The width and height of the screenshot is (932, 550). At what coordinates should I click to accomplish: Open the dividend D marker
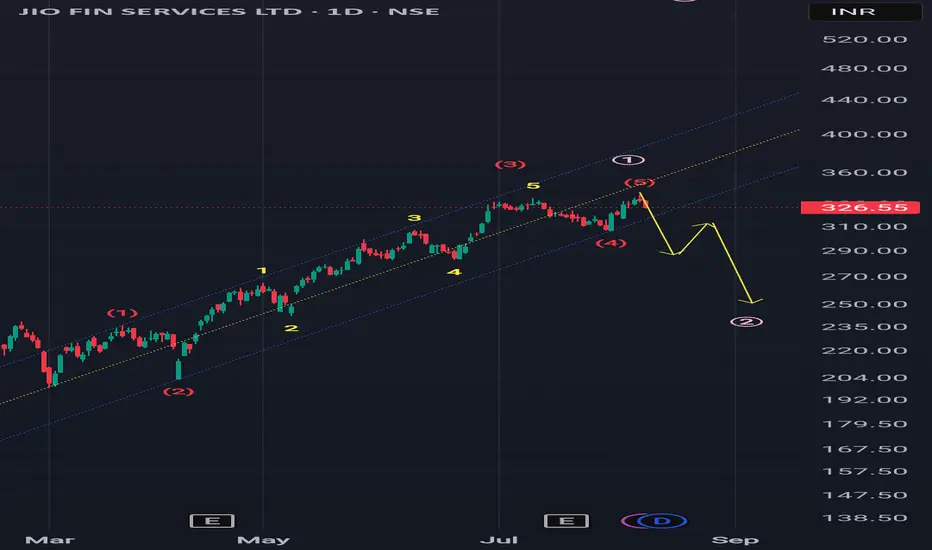click(662, 521)
